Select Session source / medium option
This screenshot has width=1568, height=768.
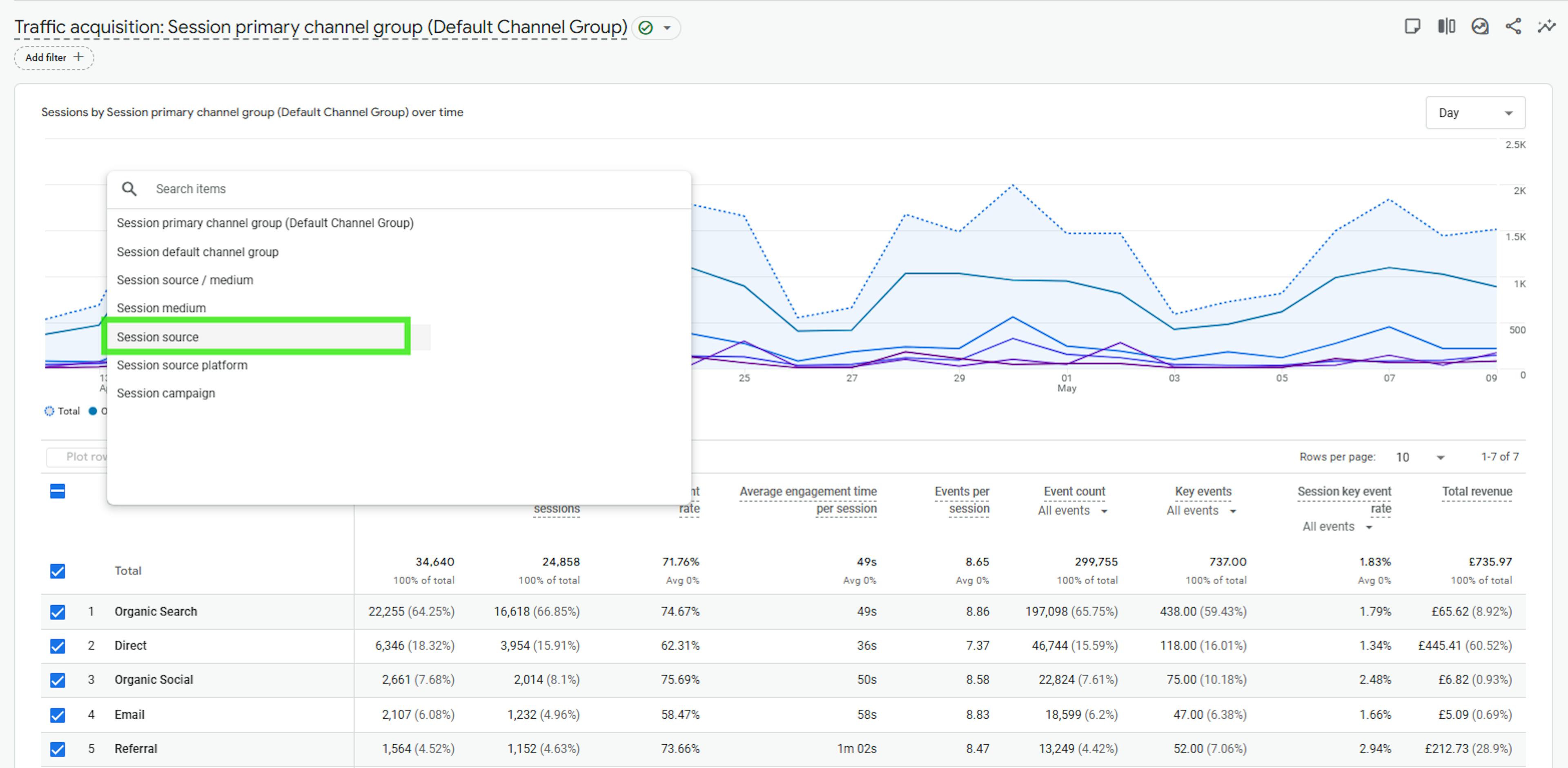(185, 280)
